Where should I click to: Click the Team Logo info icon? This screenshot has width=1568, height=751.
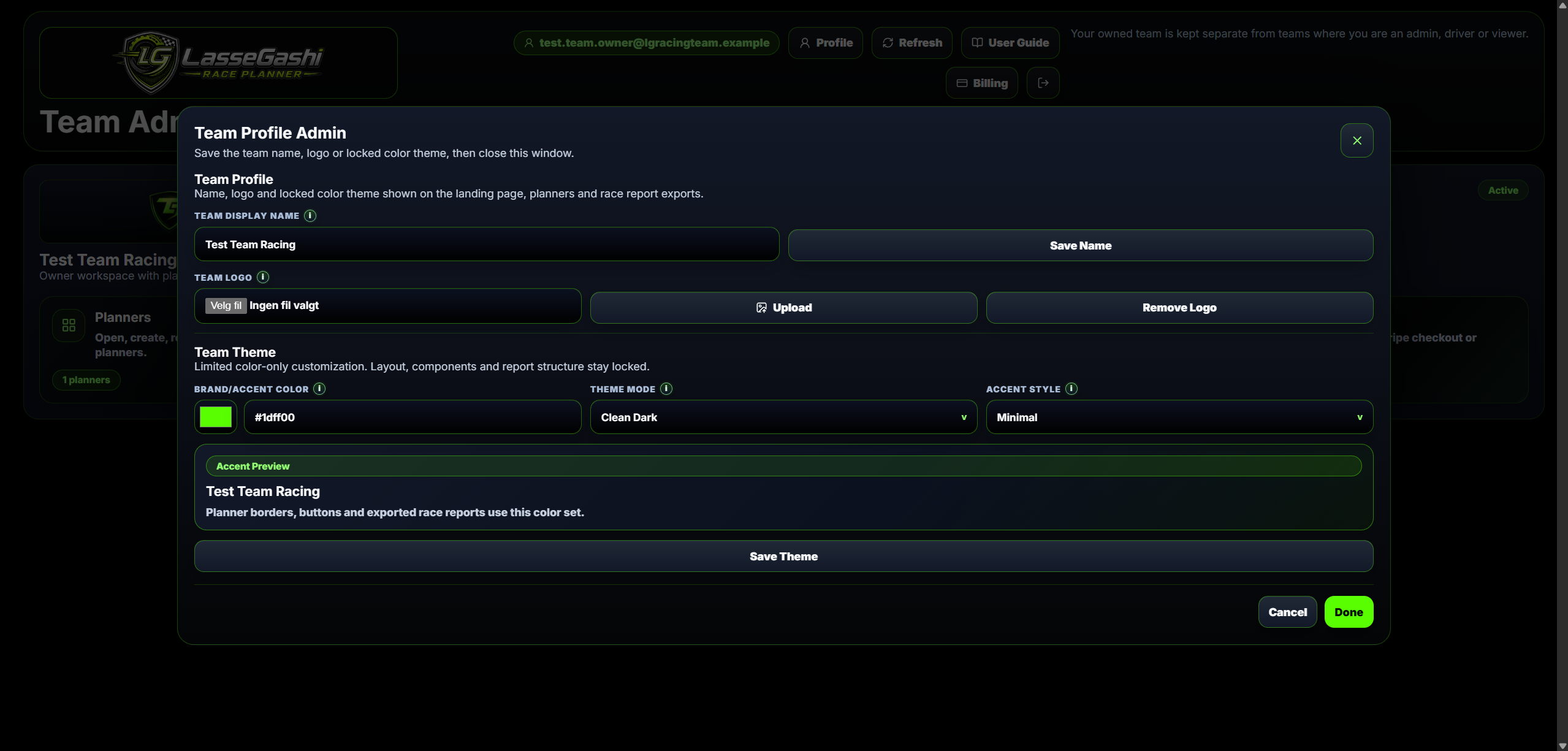coord(263,277)
